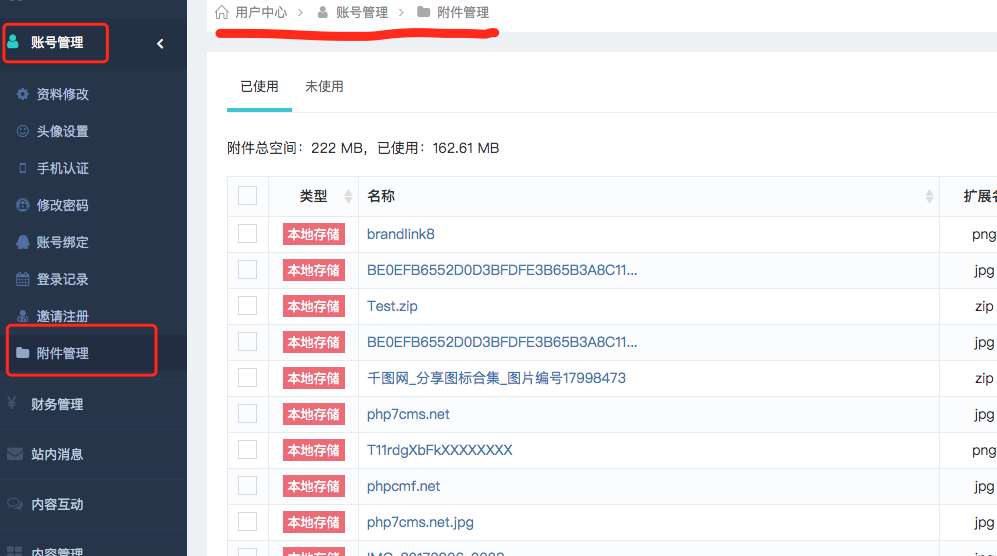Click the folder icon in breadcrumb 附件管理

coord(423,11)
